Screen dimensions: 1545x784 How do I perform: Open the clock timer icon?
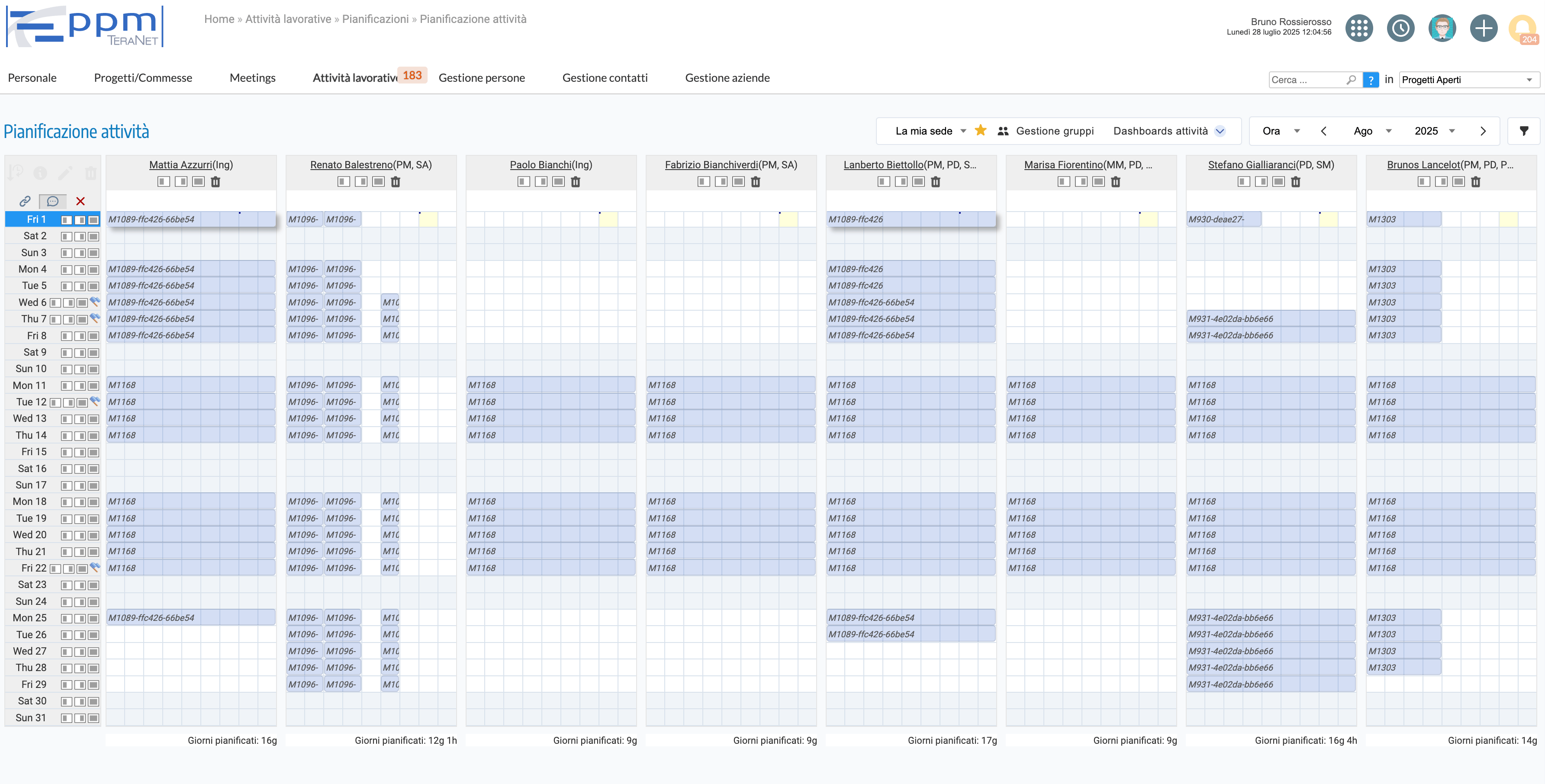point(1400,28)
